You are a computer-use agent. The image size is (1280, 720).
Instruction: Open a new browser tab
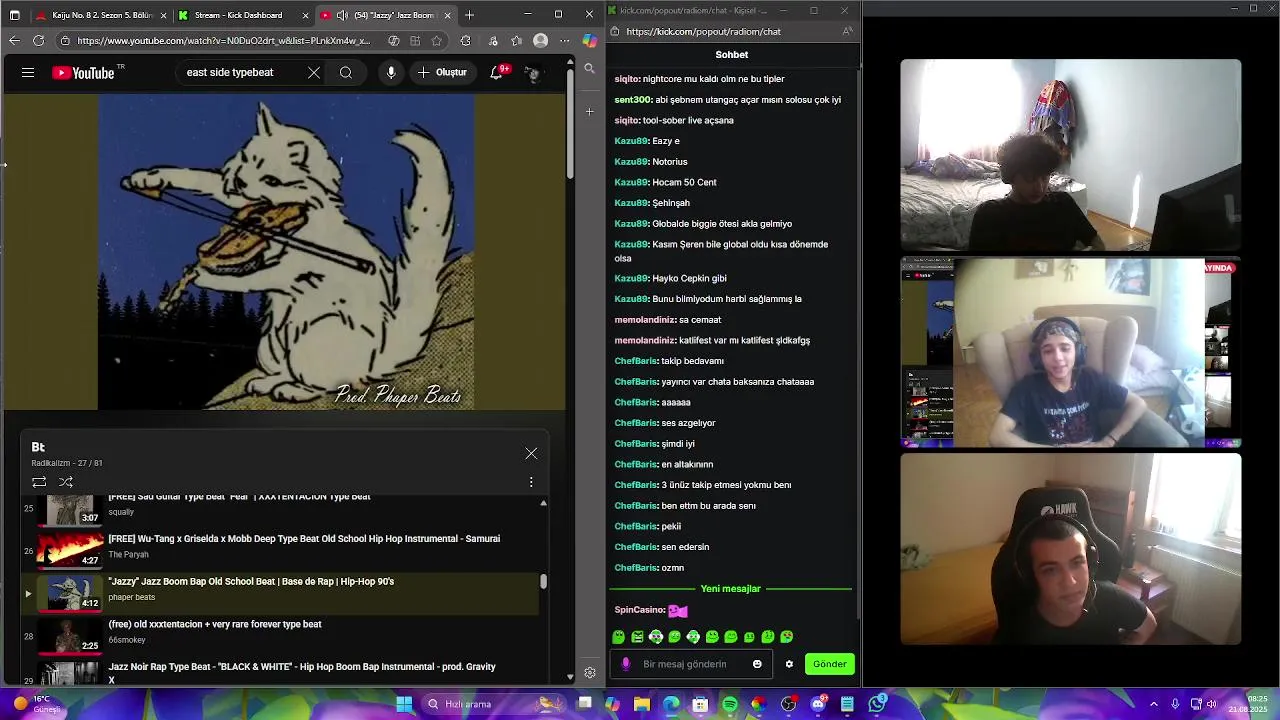[469, 15]
